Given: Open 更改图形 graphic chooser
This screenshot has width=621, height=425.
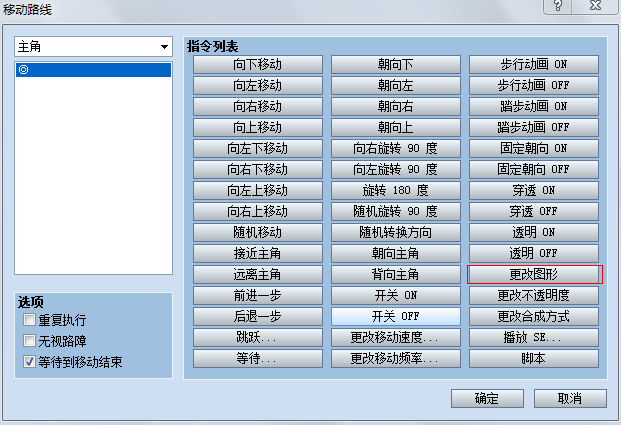Looking at the screenshot, I should point(534,274).
